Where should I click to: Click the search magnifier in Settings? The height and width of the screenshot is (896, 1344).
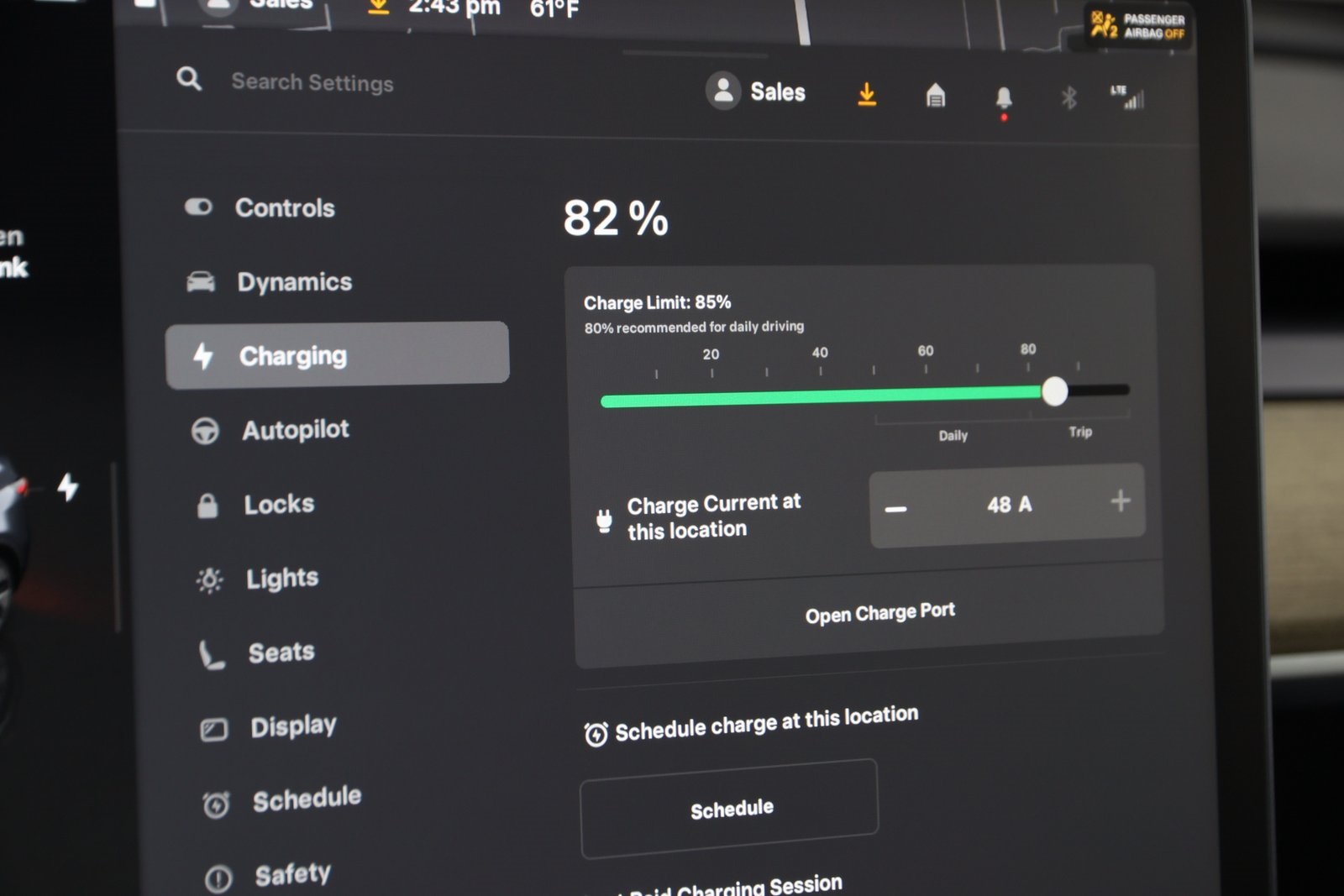coord(188,80)
